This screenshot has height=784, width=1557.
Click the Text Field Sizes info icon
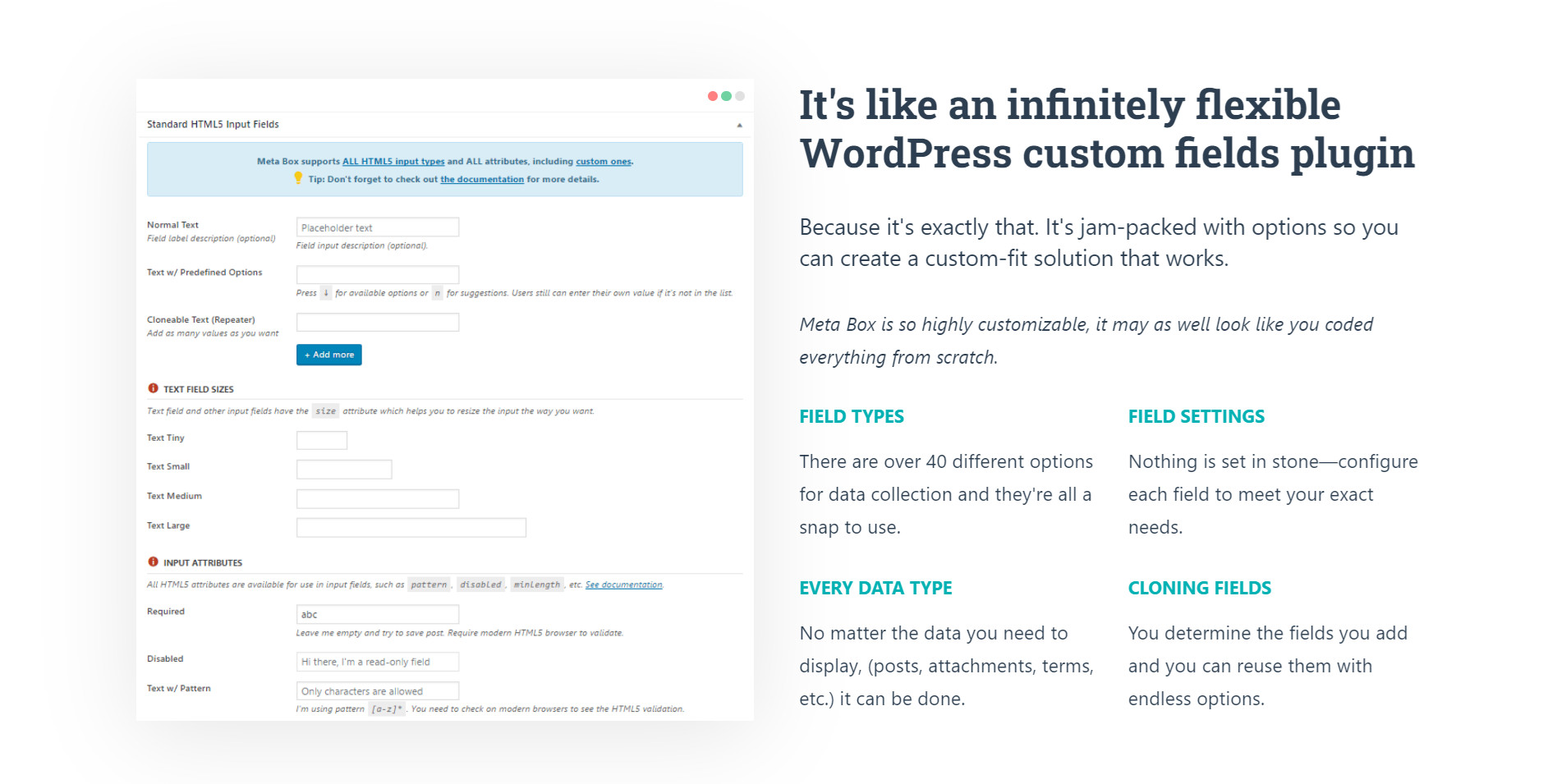tap(153, 388)
